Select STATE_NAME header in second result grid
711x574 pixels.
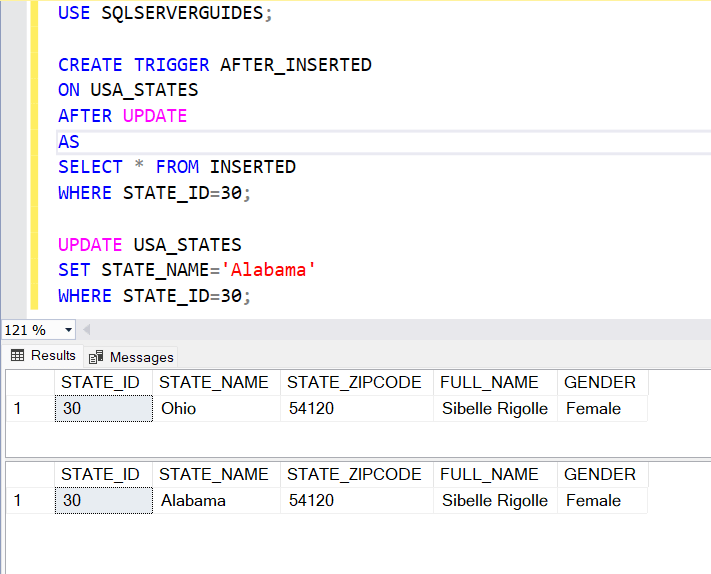tap(216, 474)
